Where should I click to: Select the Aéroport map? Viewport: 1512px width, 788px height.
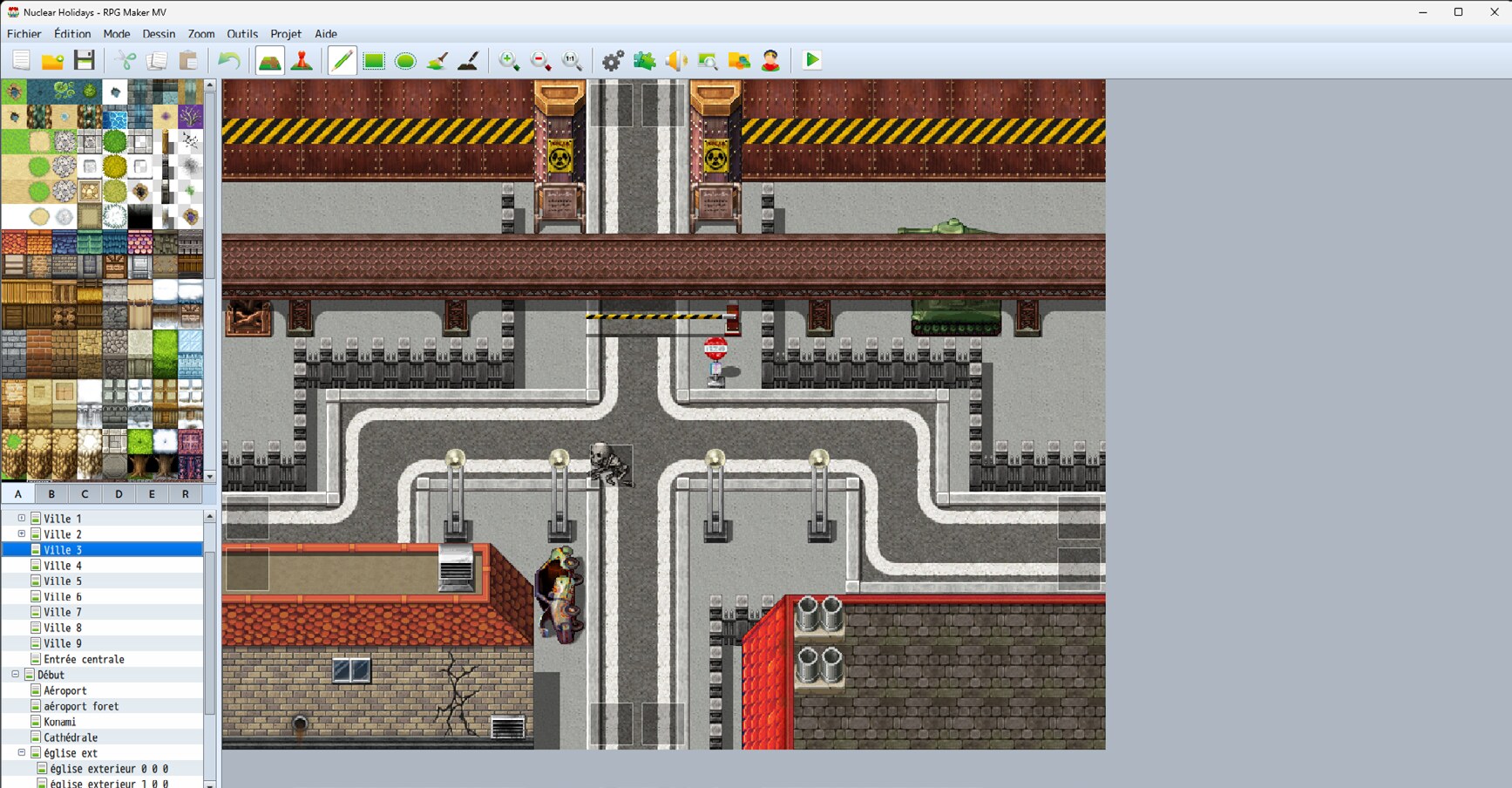pos(65,691)
